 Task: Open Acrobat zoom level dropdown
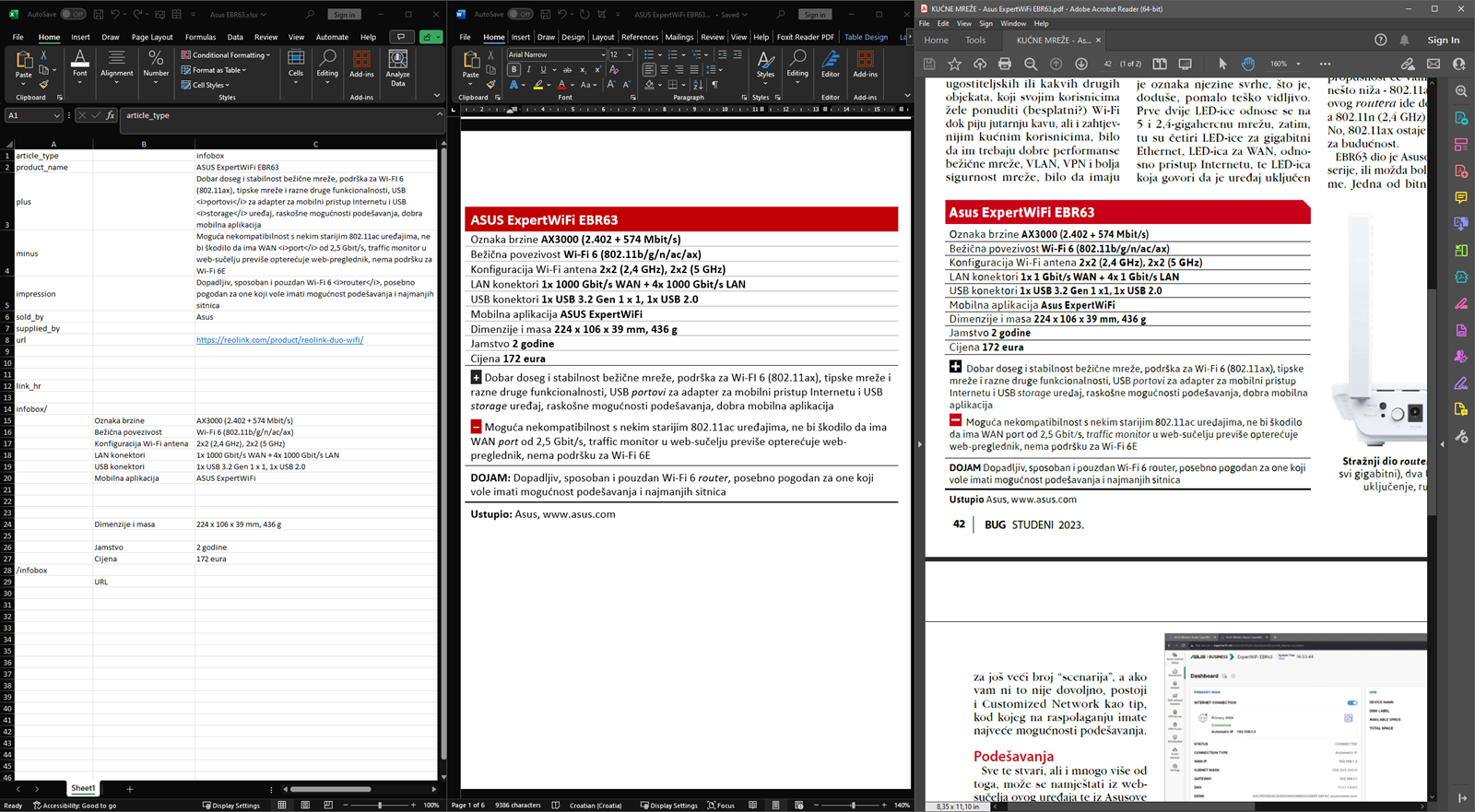tap(1298, 64)
